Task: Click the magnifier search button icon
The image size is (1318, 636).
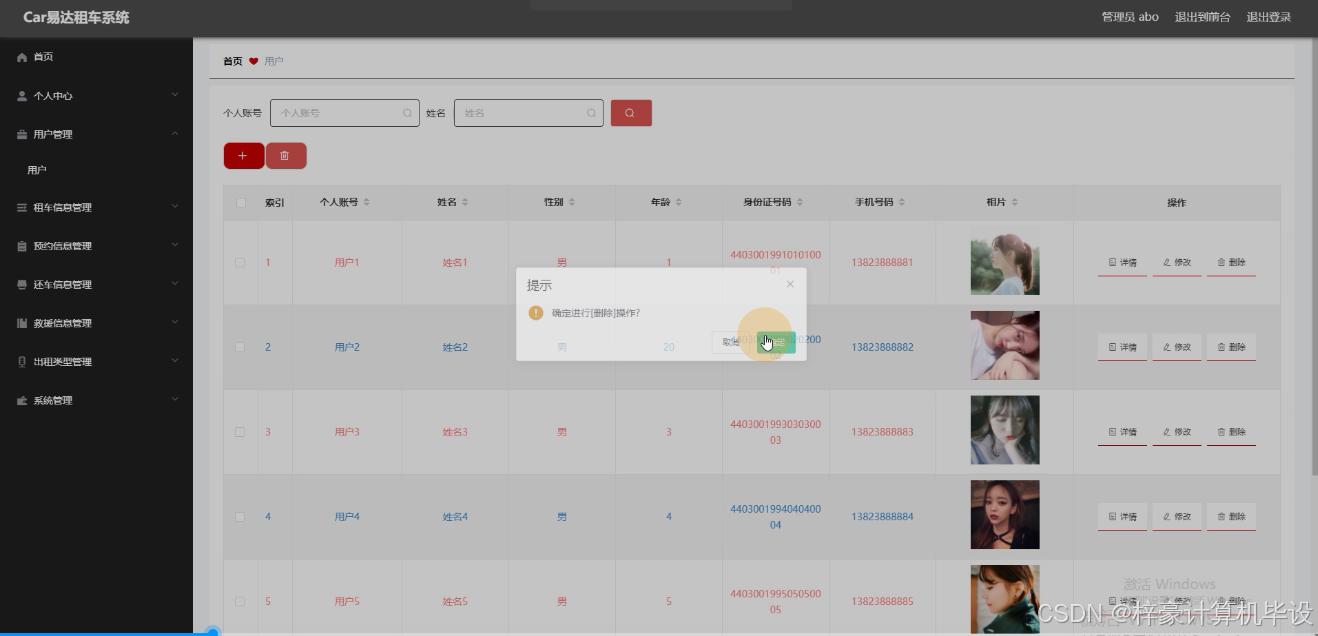Action: click(631, 113)
